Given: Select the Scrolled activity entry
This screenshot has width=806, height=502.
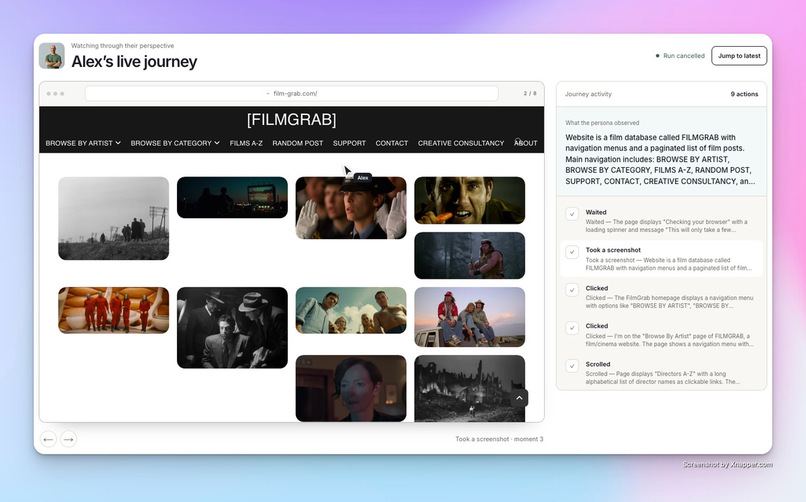Looking at the screenshot, I should coord(661,373).
